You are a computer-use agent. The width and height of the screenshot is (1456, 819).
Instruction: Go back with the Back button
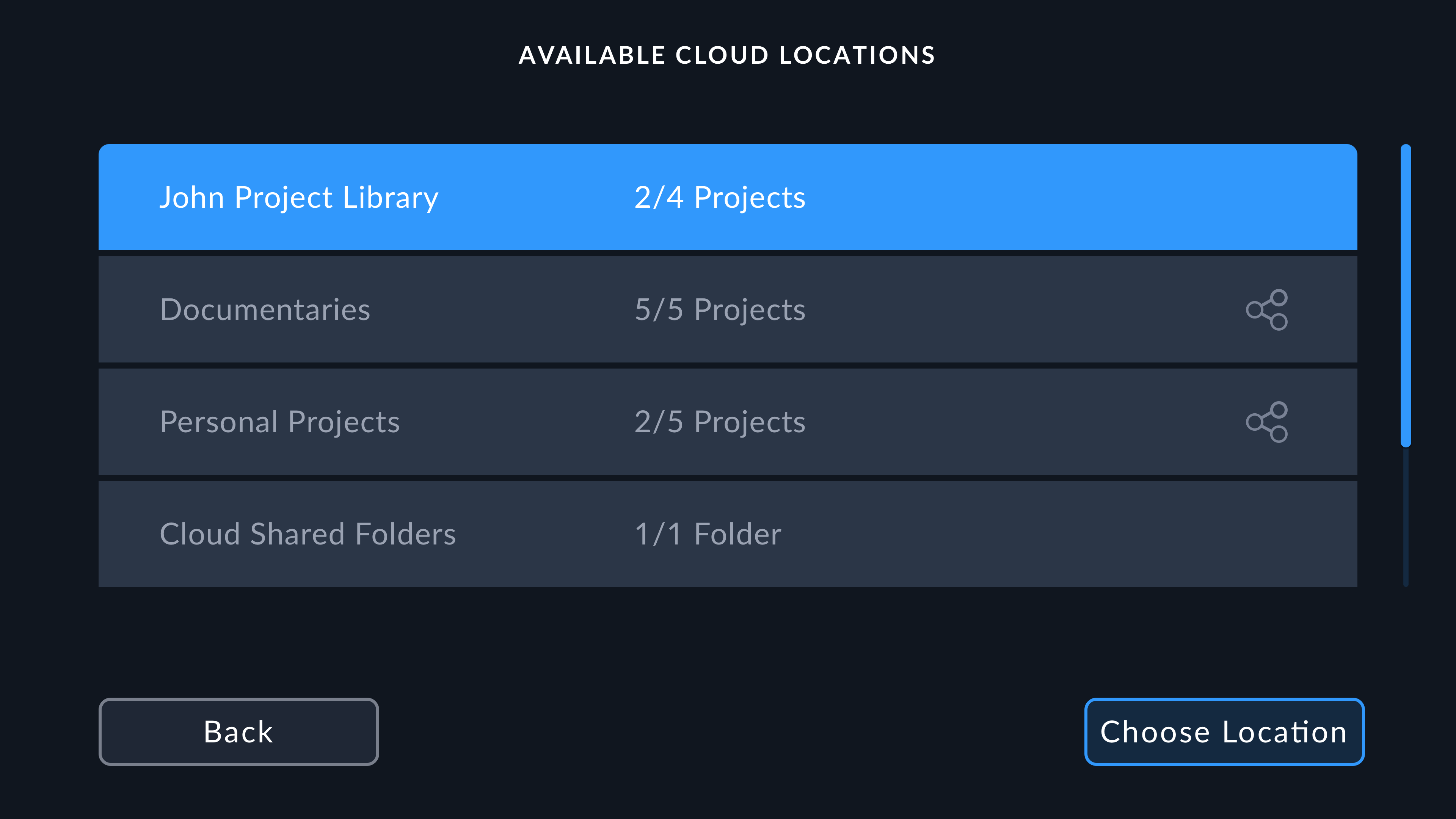[x=238, y=731]
